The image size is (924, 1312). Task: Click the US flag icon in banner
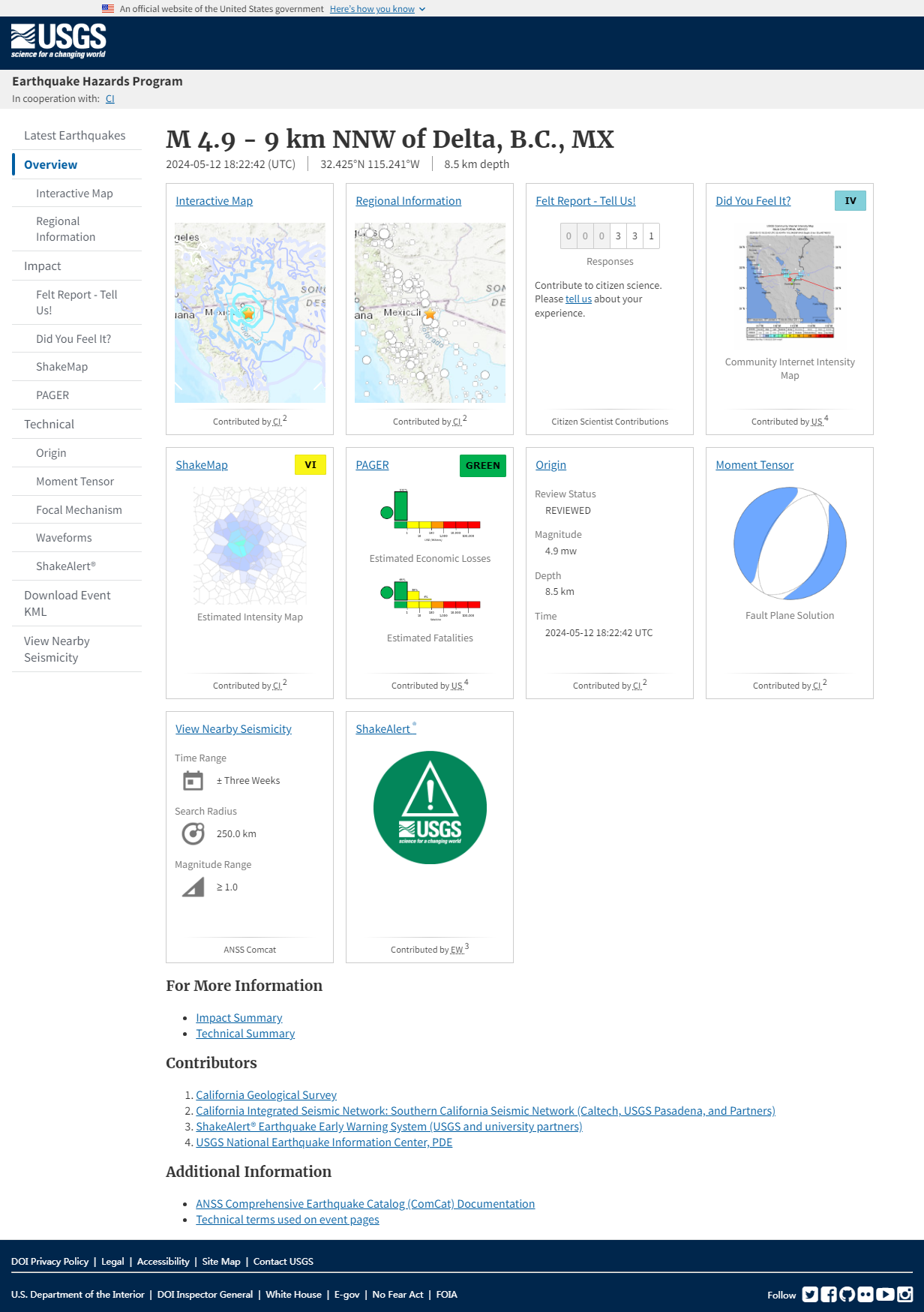coord(108,9)
